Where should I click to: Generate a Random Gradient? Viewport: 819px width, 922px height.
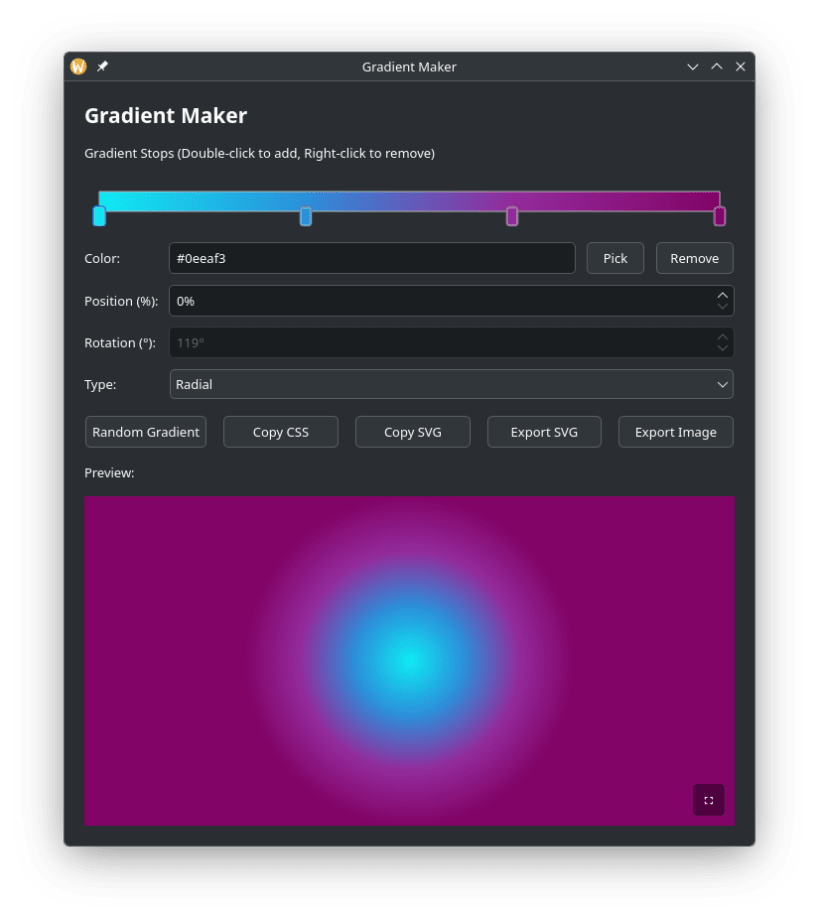click(x=145, y=431)
